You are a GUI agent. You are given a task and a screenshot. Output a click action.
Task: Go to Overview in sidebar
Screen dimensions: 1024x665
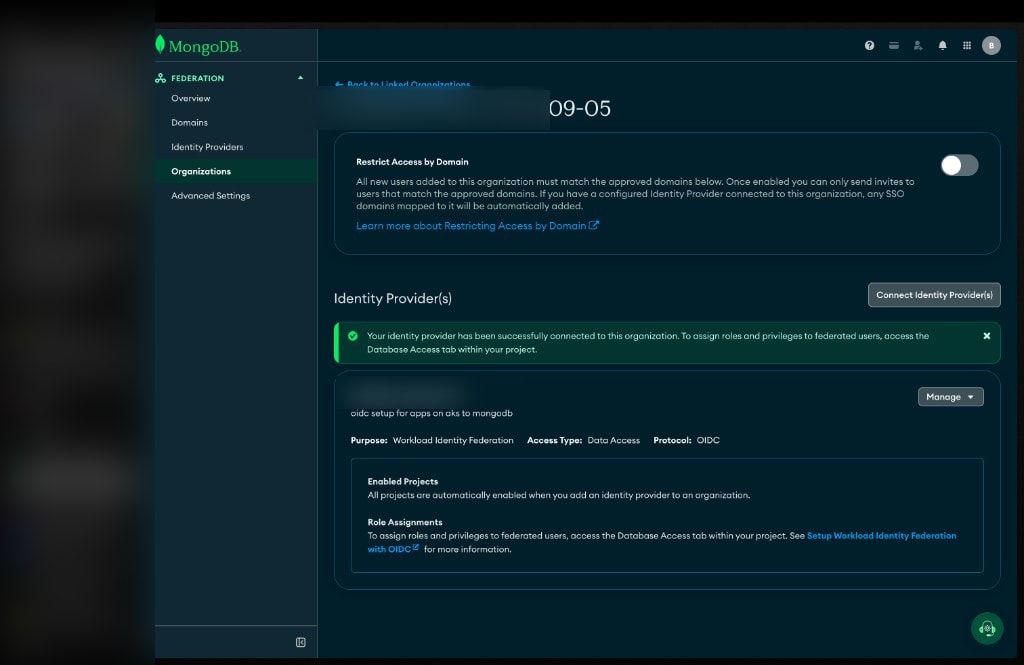pyautogui.click(x=191, y=98)
